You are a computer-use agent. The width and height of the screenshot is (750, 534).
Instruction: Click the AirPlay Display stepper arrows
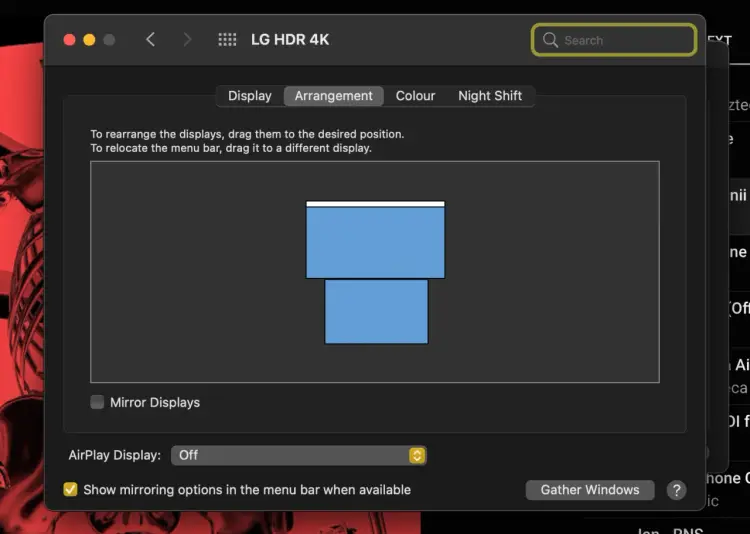[x=417, y=455]
